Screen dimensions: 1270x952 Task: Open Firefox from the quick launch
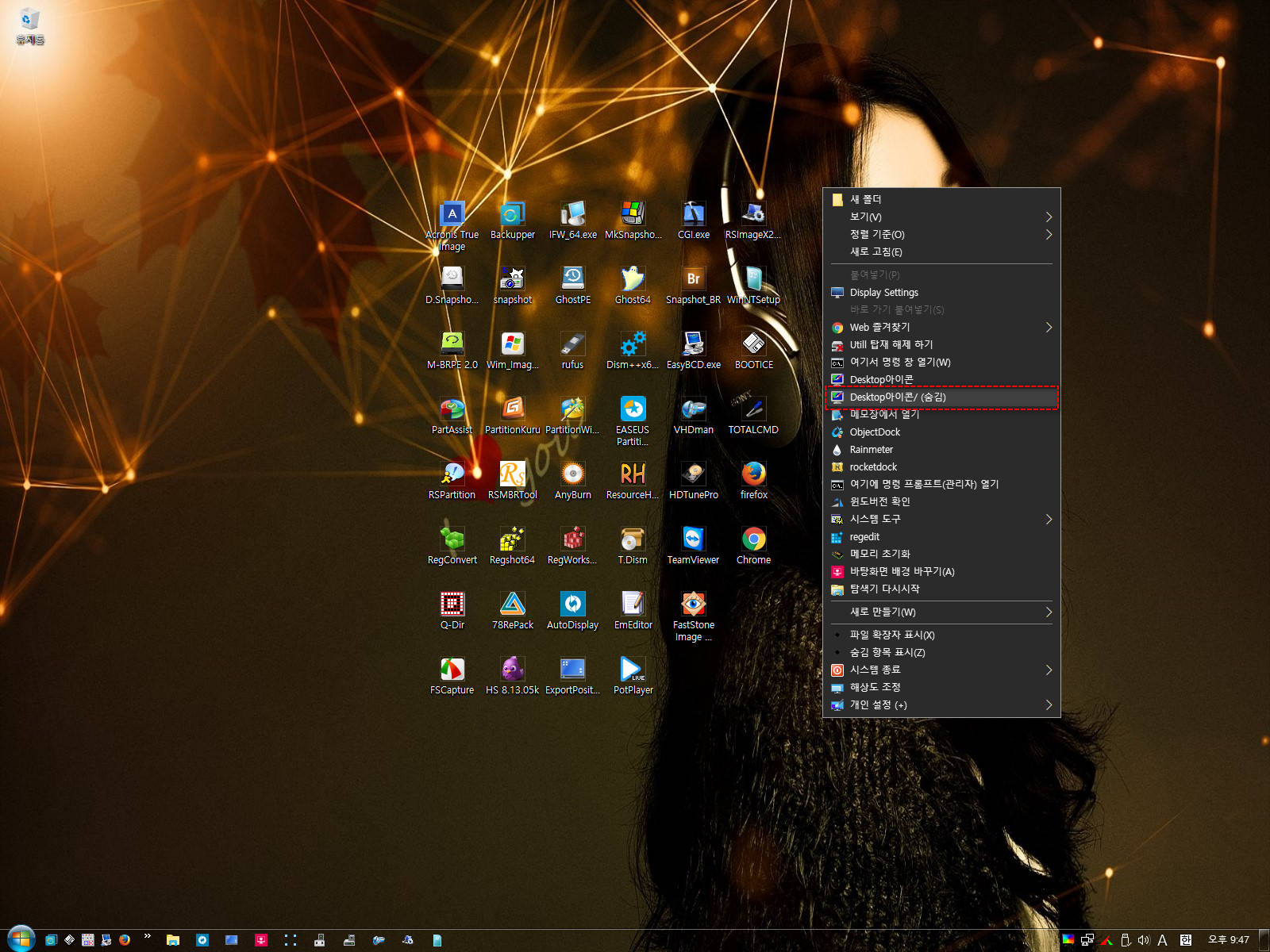pyautogui.click(x=125, y=940)
